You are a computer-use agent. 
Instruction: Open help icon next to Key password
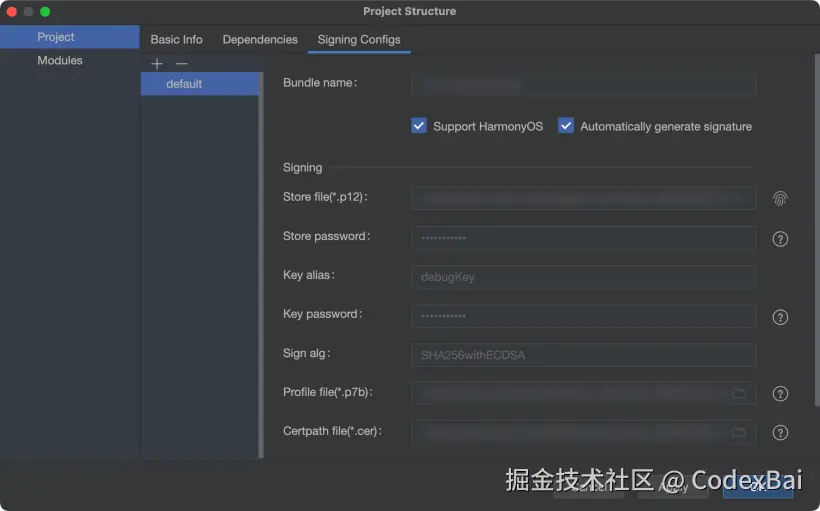(780, 317)
